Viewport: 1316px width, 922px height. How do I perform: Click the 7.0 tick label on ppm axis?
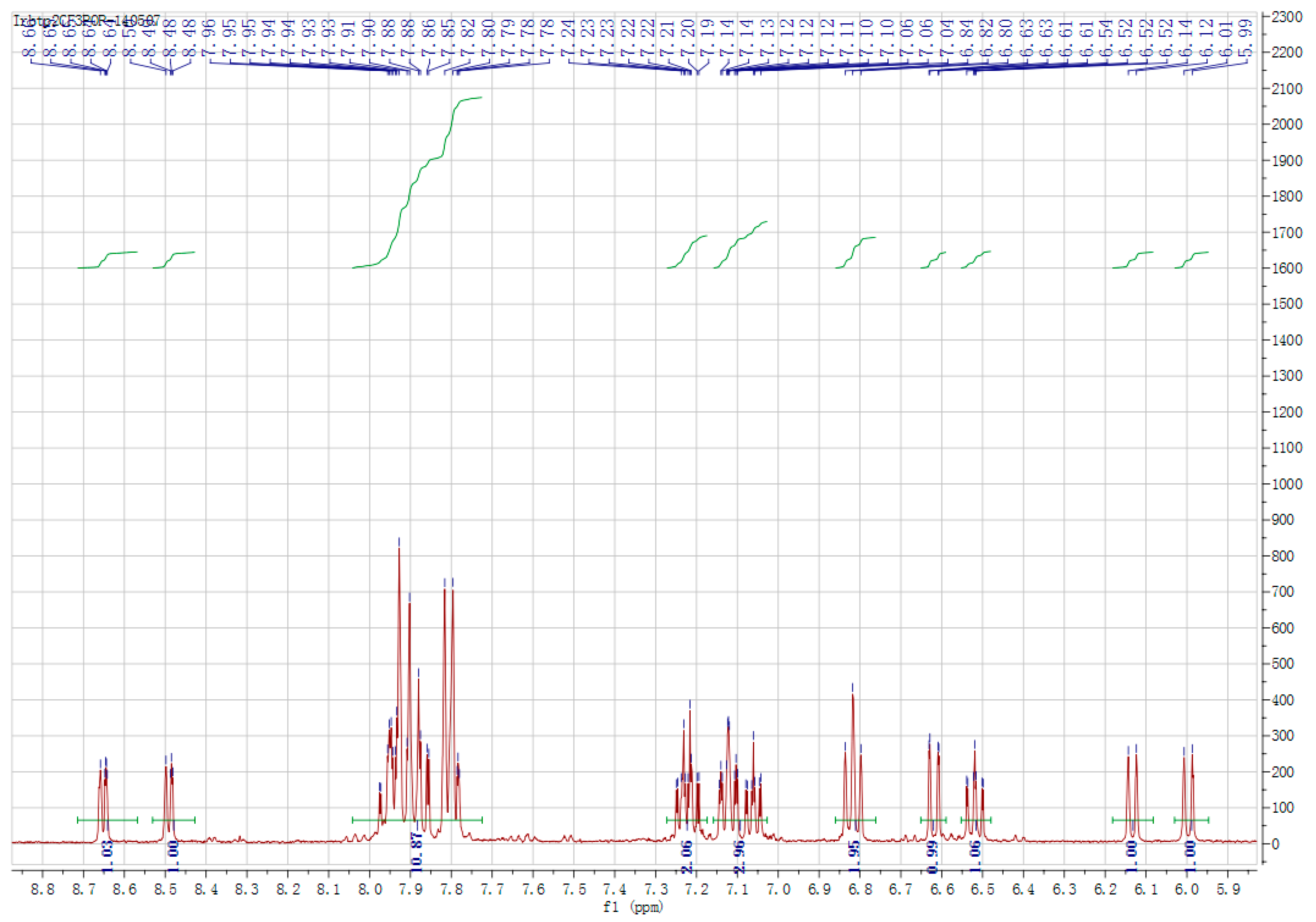click(x=778, y=889)
